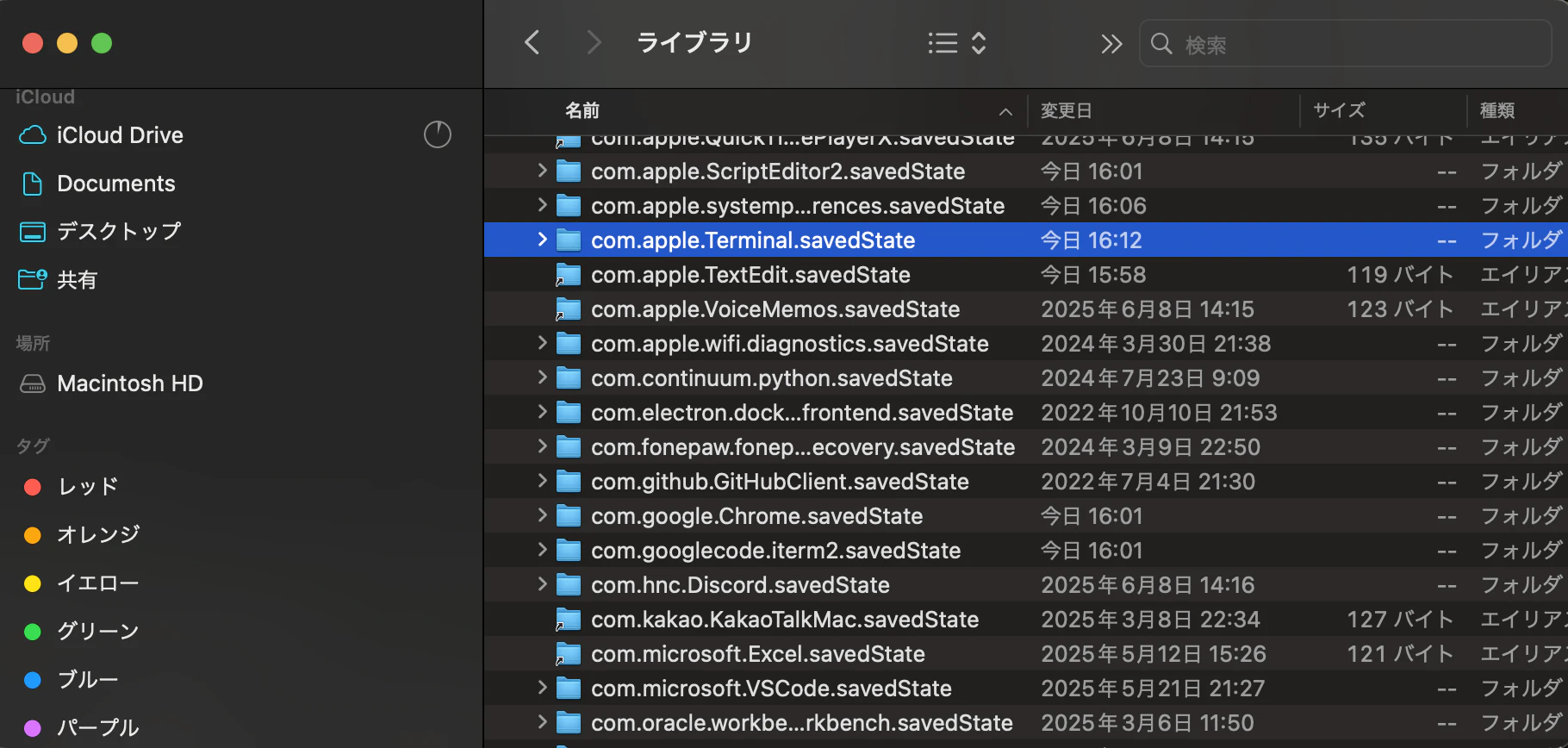The width and height of the screenshot is (1568, 748).
Task: Select com.apple.TextEdit.savedState file name
Action: 750,275
